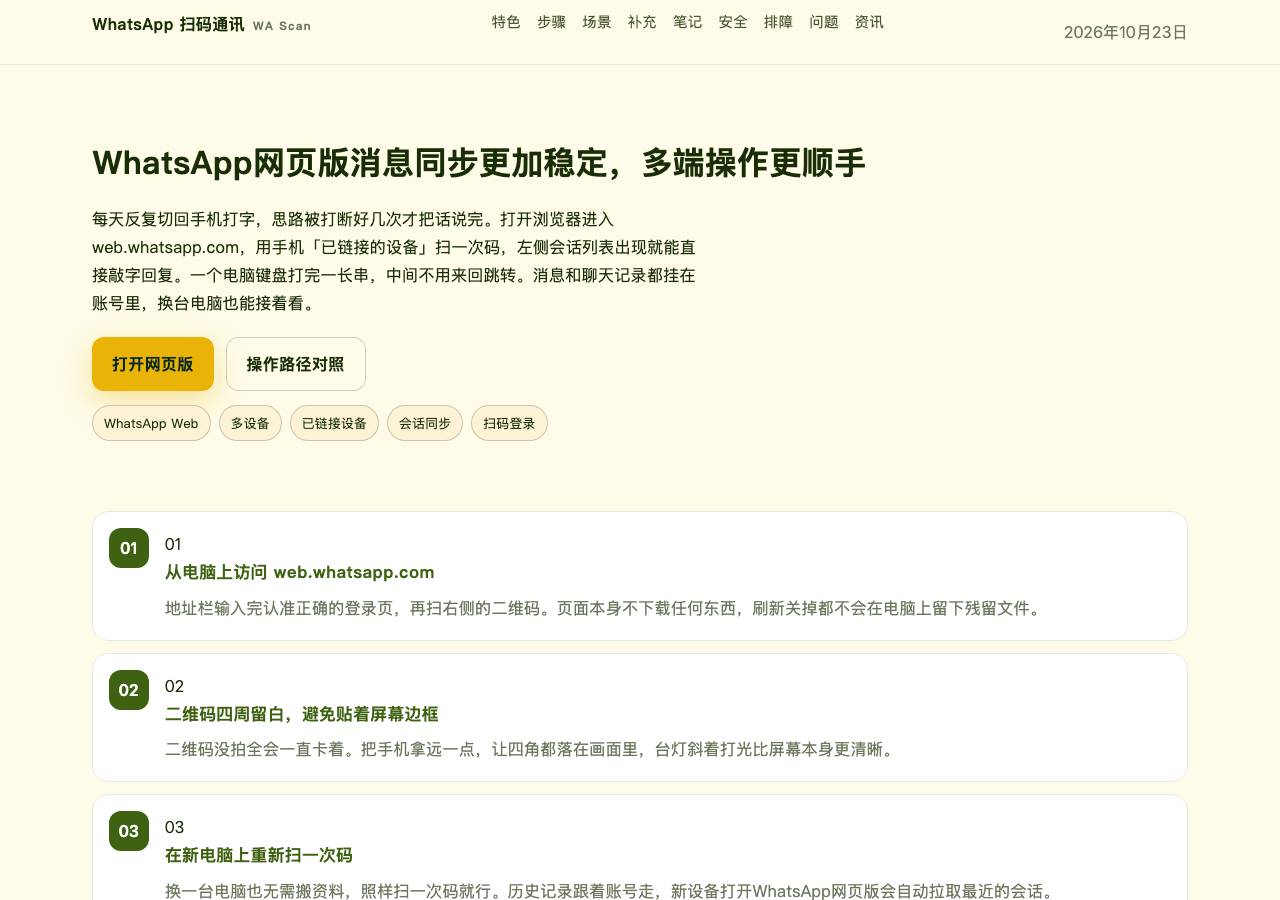This screenshot has height=900, width=1280.
Task: Click the green 02 step badge
Action: pos(129,690)
